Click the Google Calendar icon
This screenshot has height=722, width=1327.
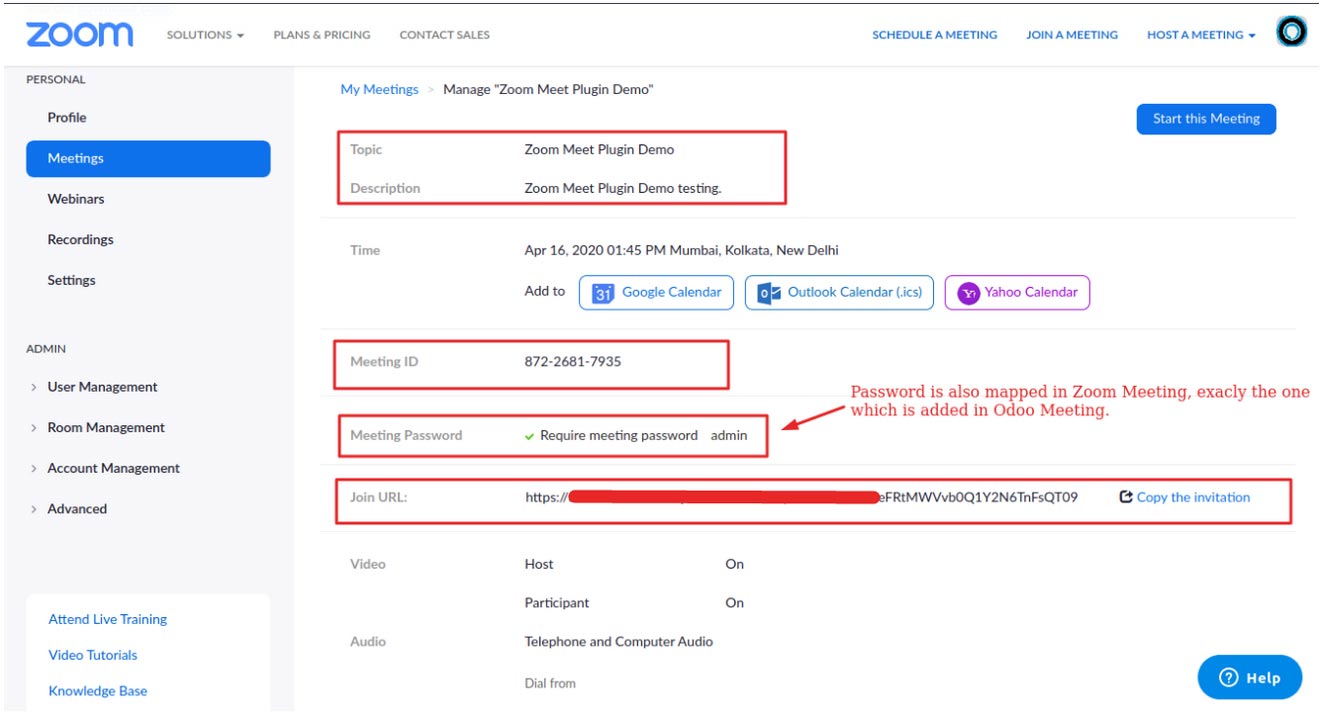[x=603, y=293]
